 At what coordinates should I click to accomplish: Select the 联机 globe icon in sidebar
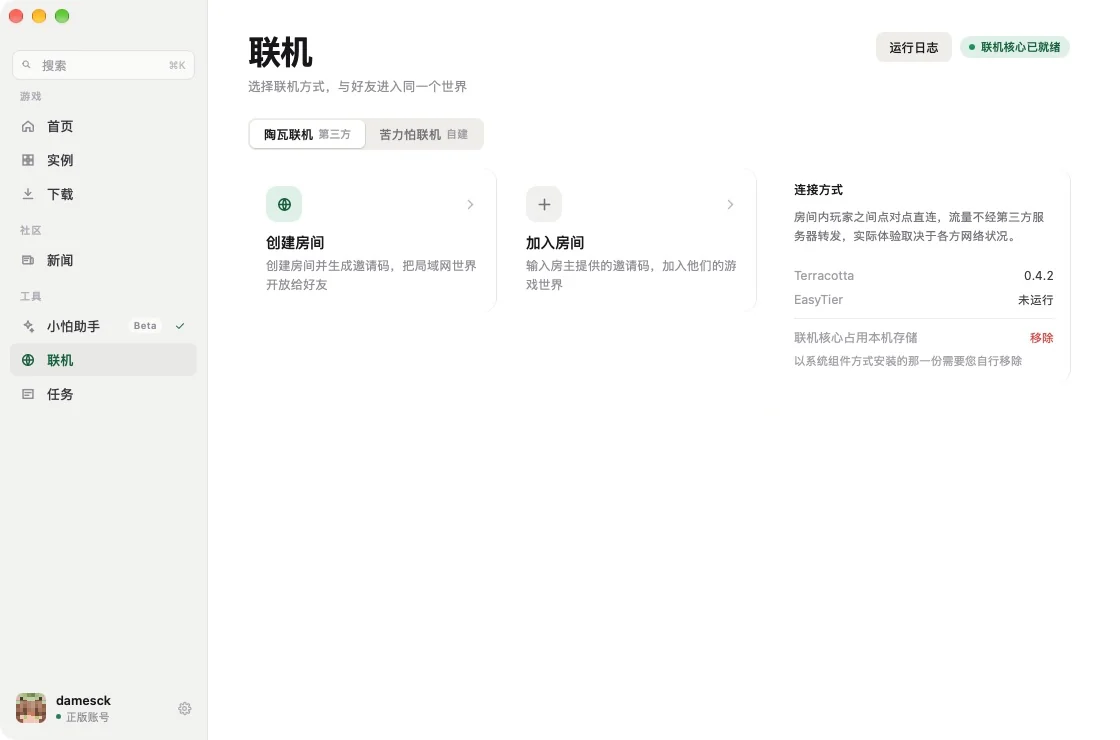pyautogui.click(x=28, y=360)
